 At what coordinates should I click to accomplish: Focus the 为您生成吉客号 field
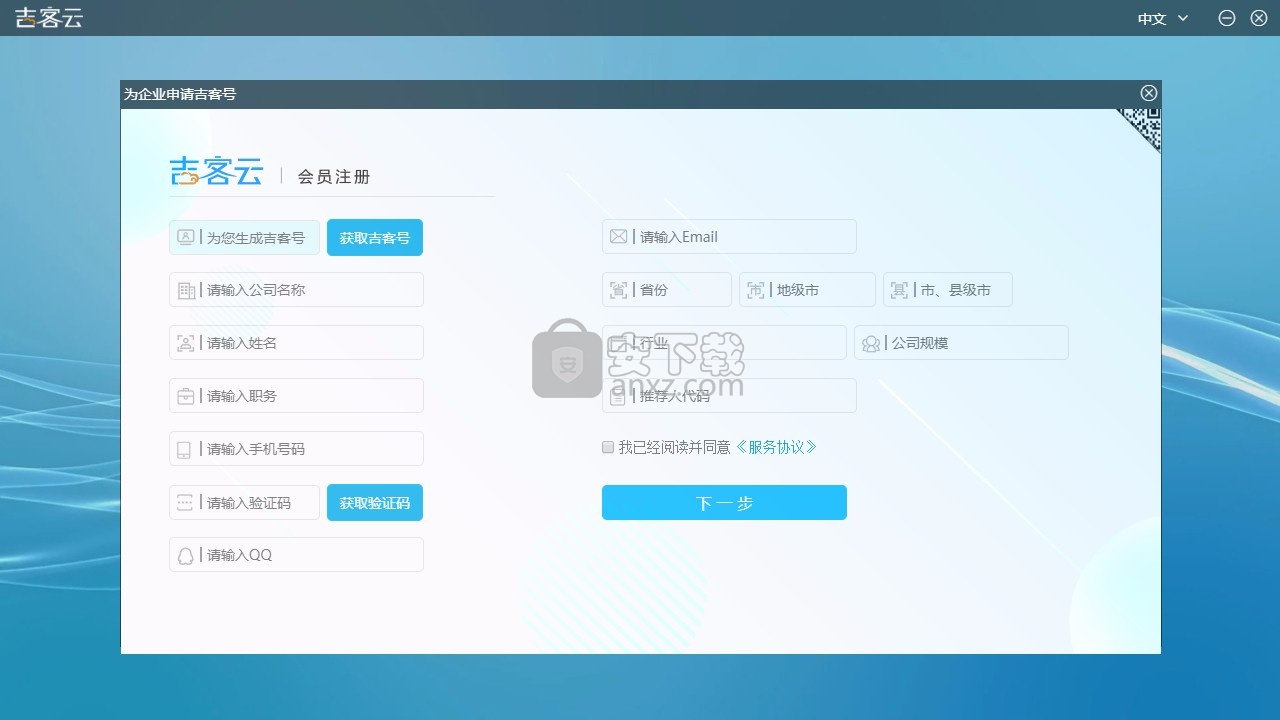pyautogui.click(x=244, y=238)
